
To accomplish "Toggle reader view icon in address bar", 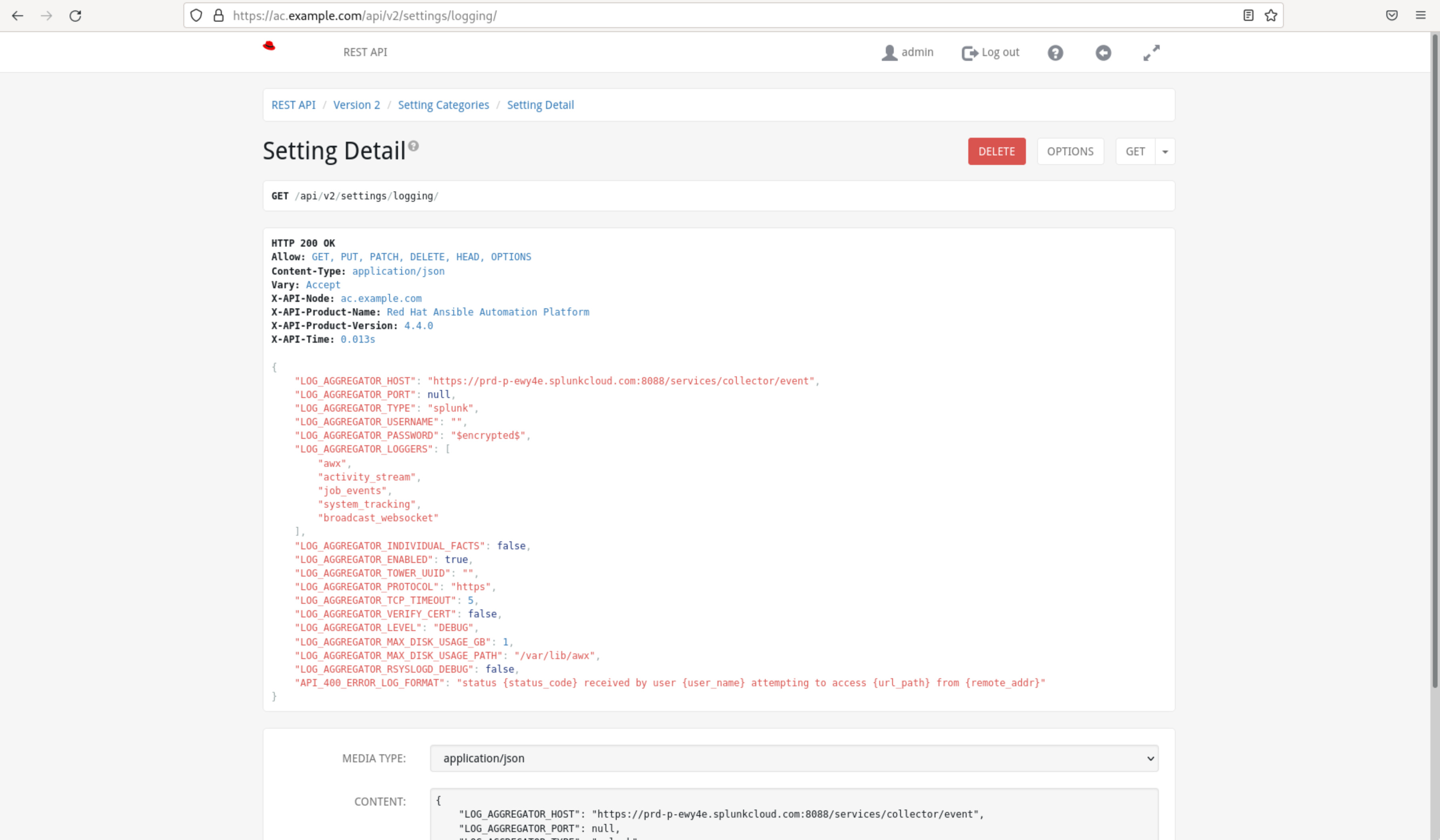I will [x=1249, y=16].
